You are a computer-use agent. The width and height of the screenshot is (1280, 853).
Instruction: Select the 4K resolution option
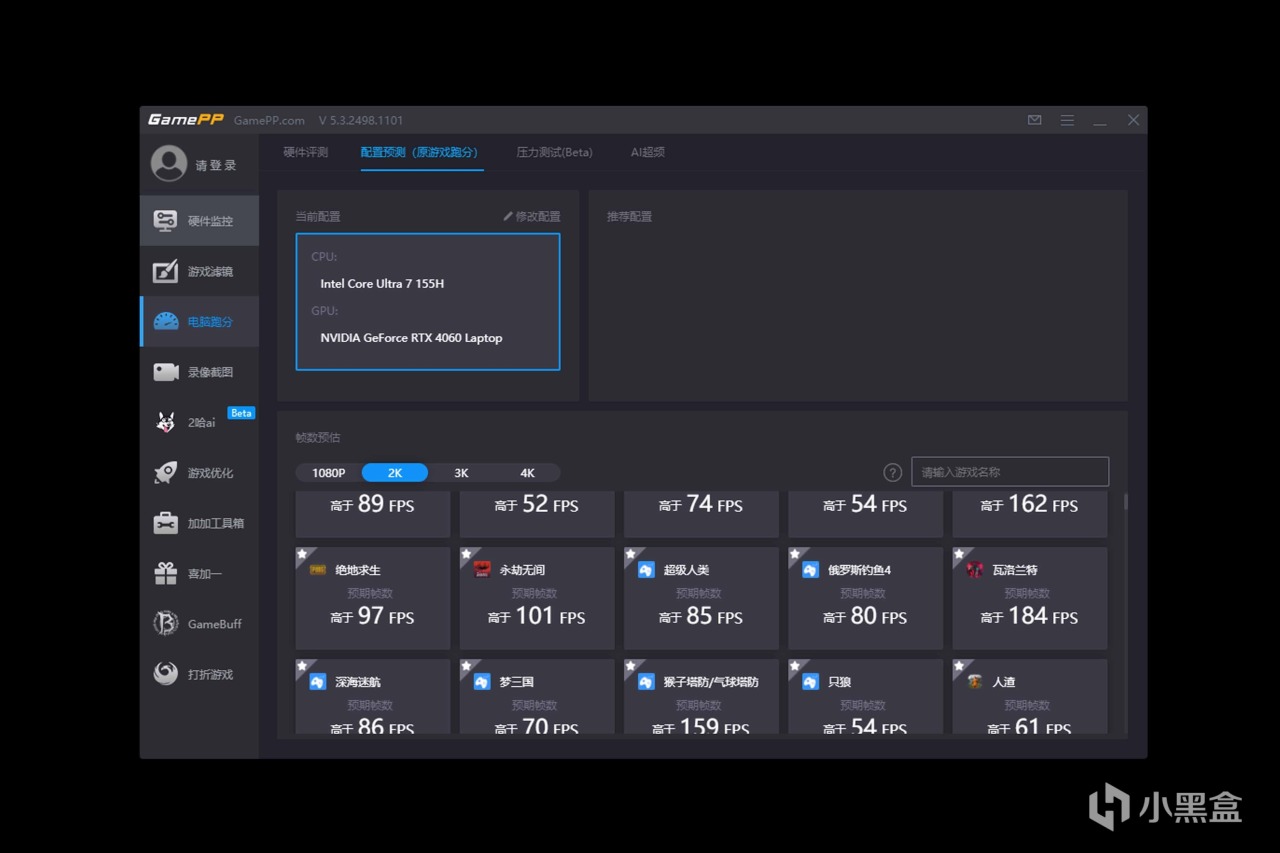tap(527, 473)
